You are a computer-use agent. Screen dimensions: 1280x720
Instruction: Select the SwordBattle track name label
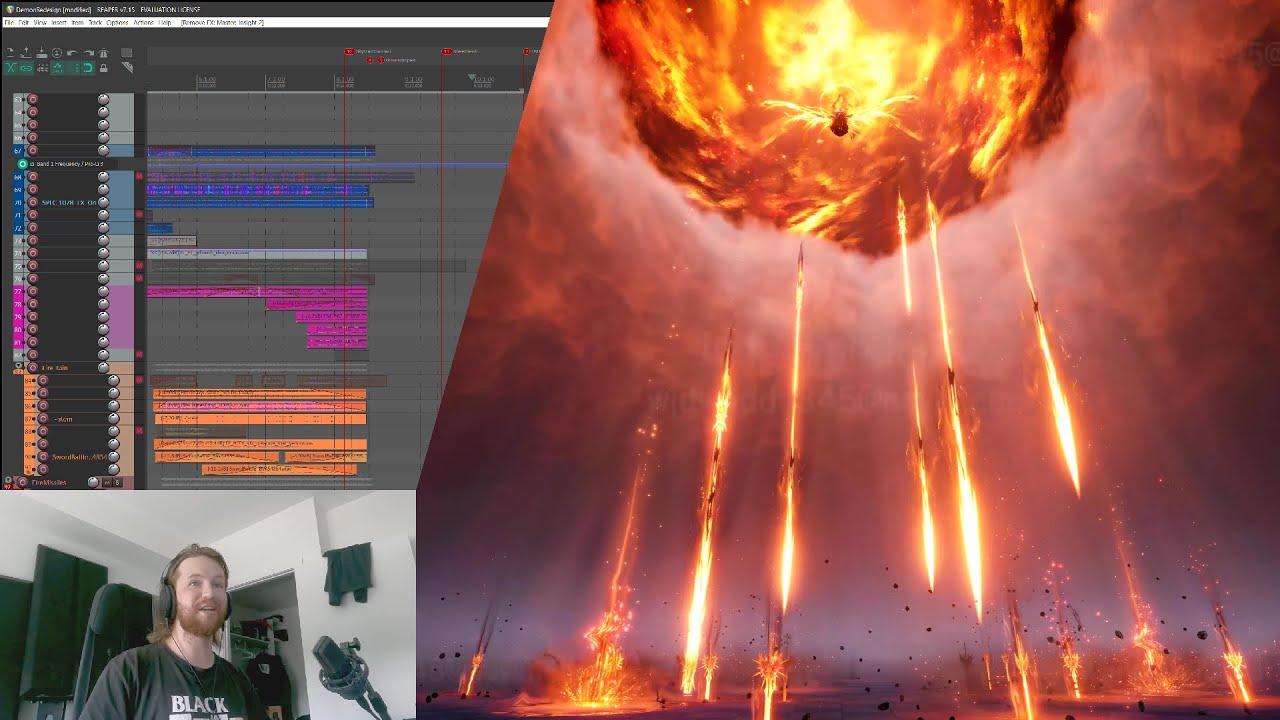[x=79, y=457]
